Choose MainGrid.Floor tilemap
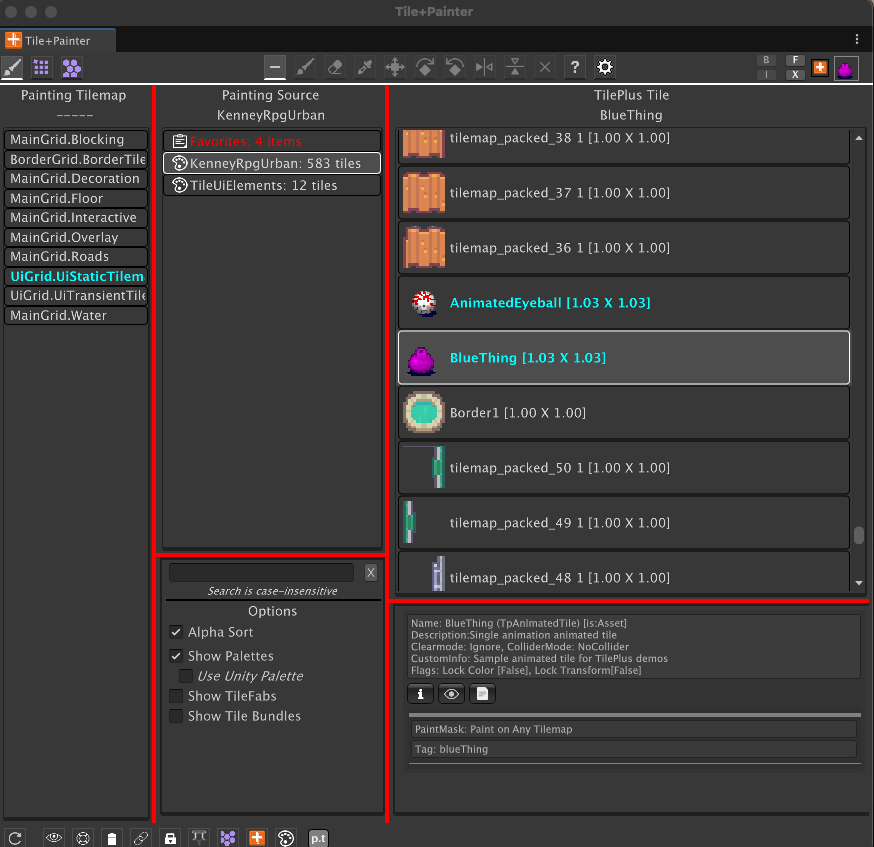874x847 pixels. [76, 198]
